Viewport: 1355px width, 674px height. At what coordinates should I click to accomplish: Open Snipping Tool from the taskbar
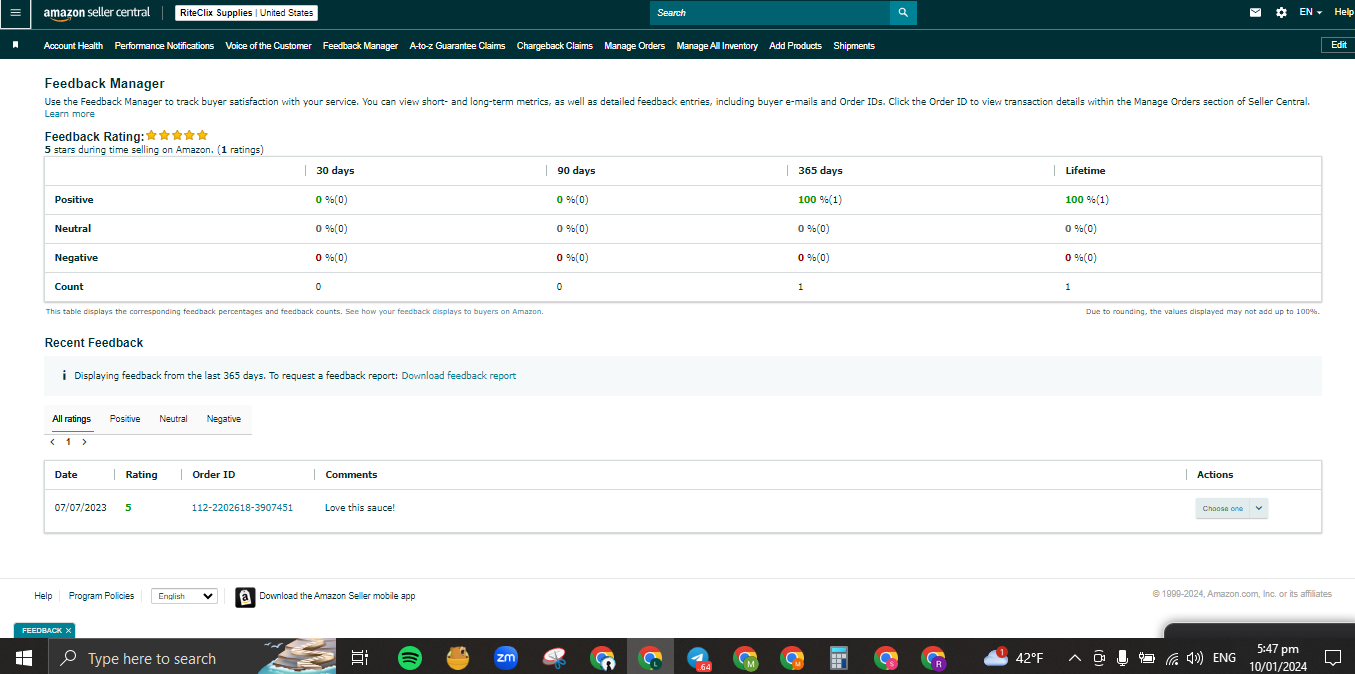click(555, 658)
